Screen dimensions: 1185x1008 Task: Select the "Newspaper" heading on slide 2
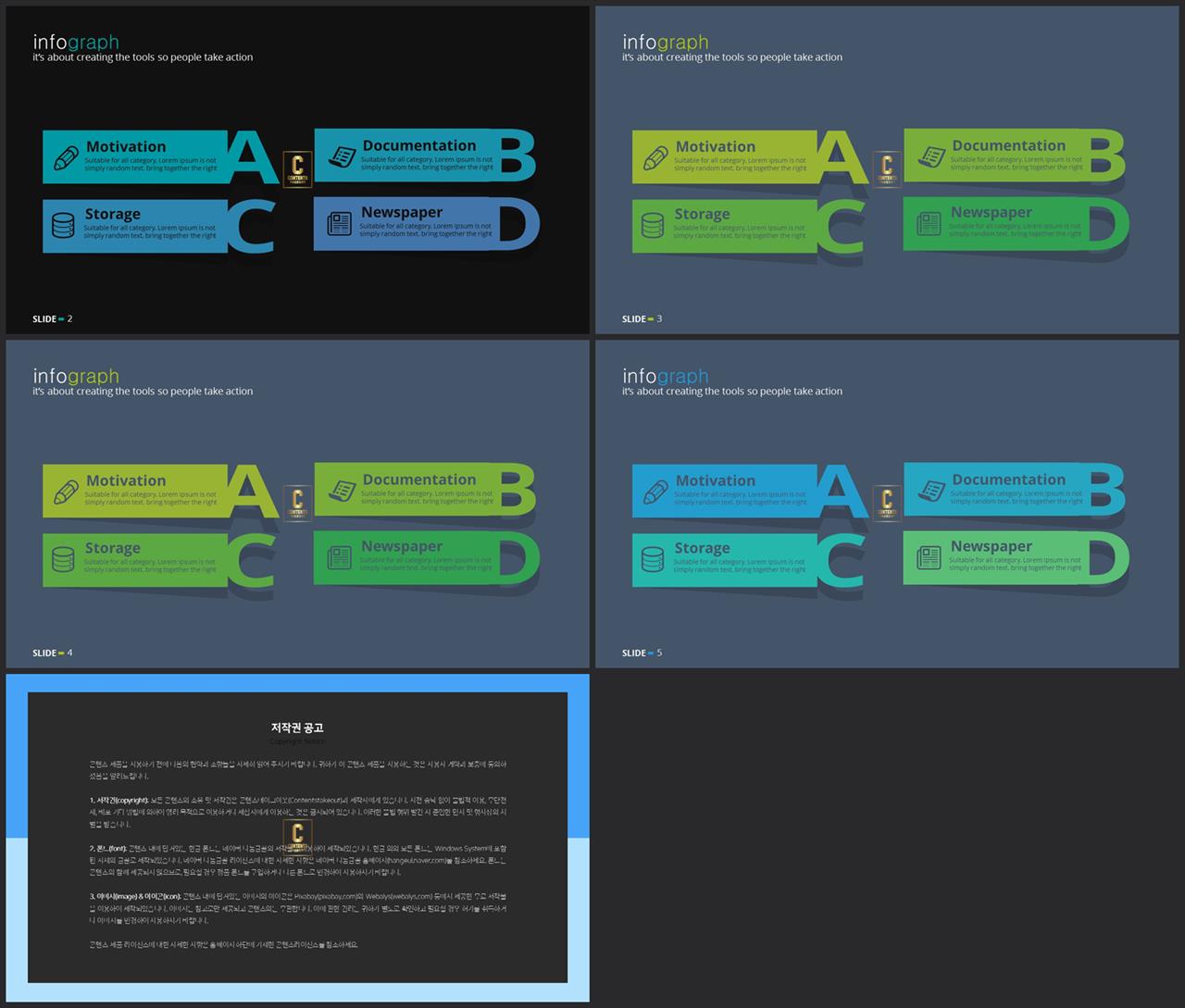point(402,213)
